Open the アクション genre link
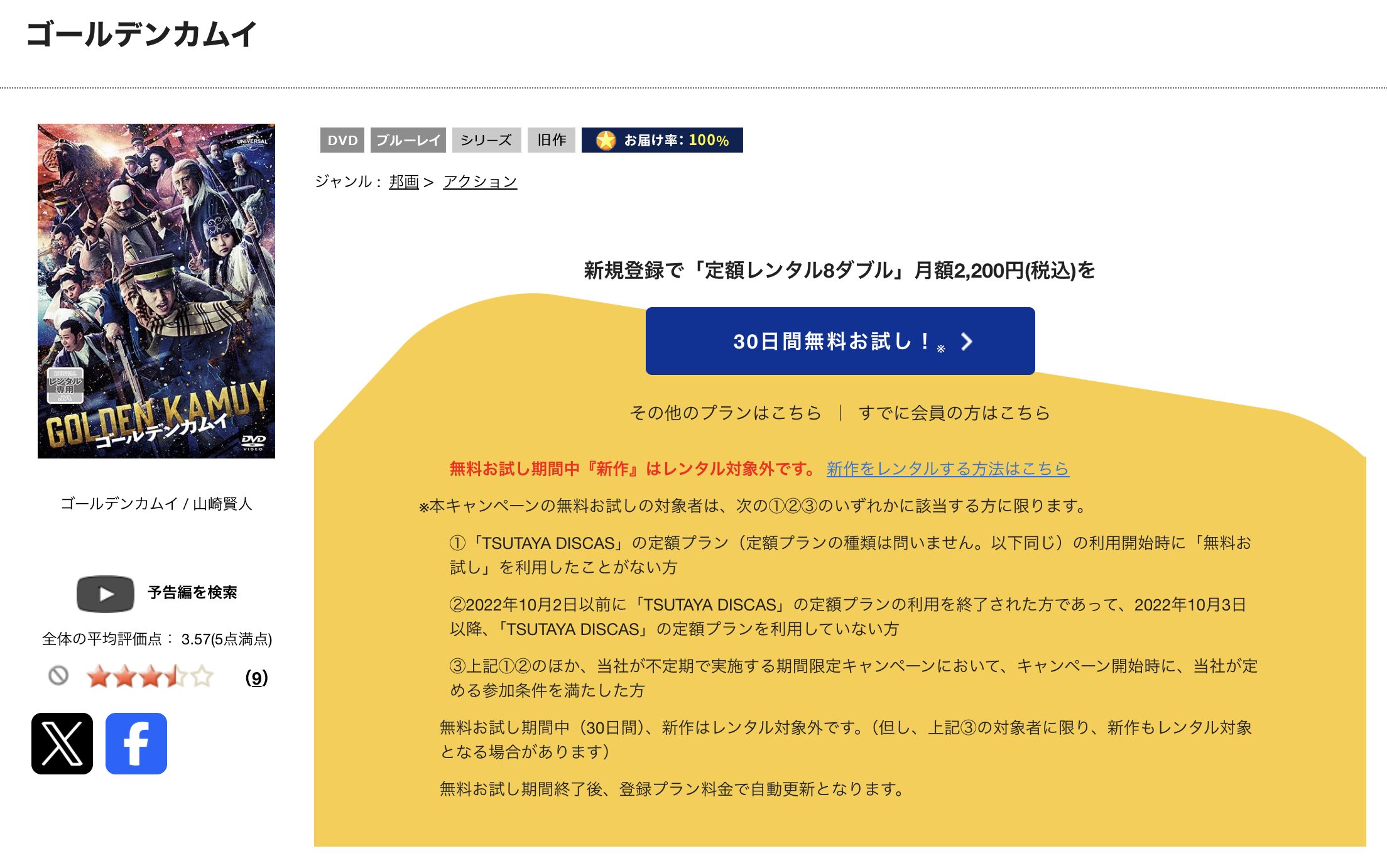Screen dimensions: 1387x868 coord(481,181)
